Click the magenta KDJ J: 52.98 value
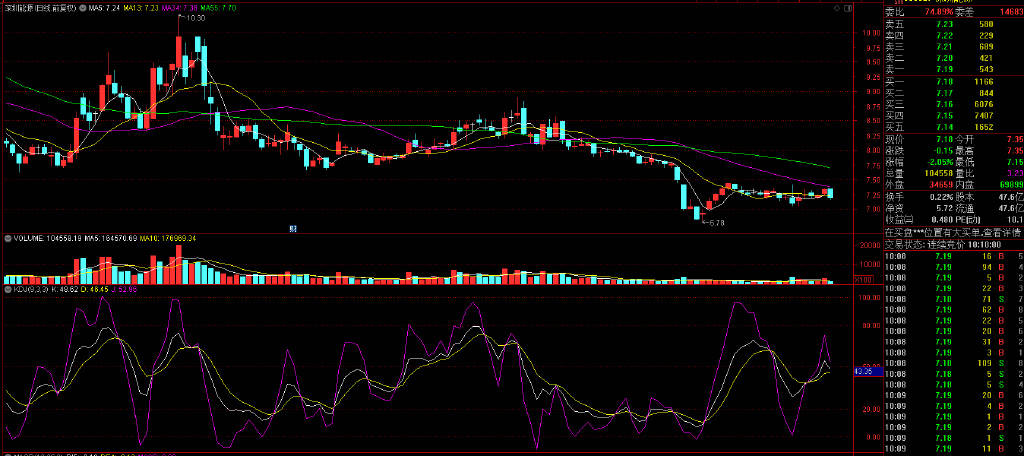 click(x=124, y=289)
